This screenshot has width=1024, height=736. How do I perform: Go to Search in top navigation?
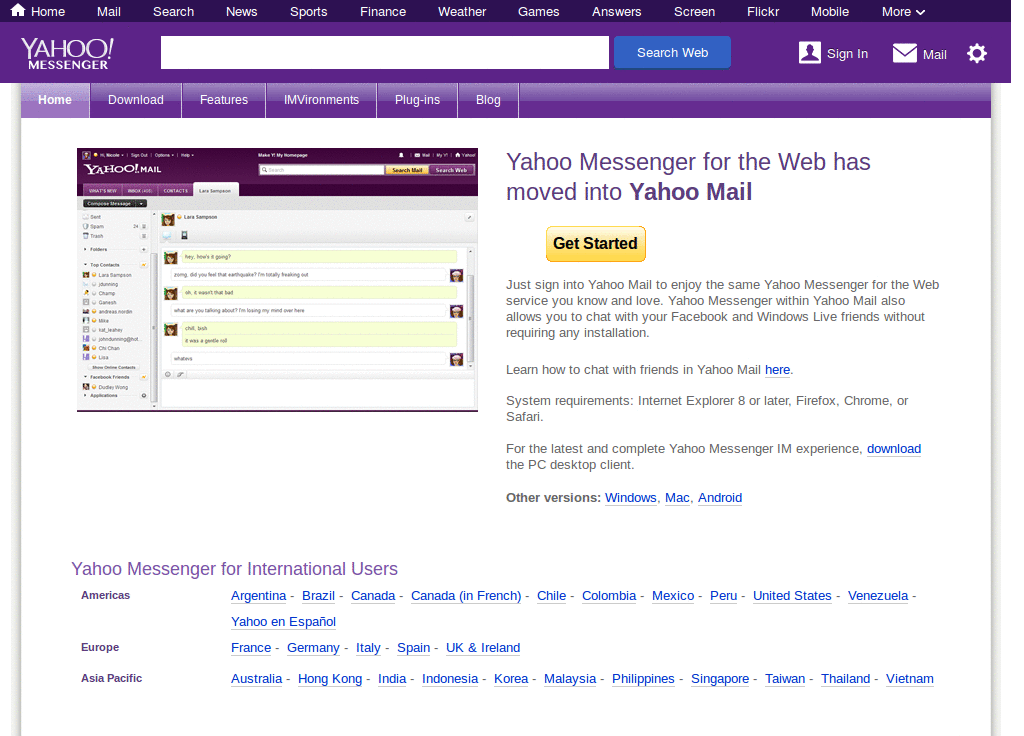[173, 12]
